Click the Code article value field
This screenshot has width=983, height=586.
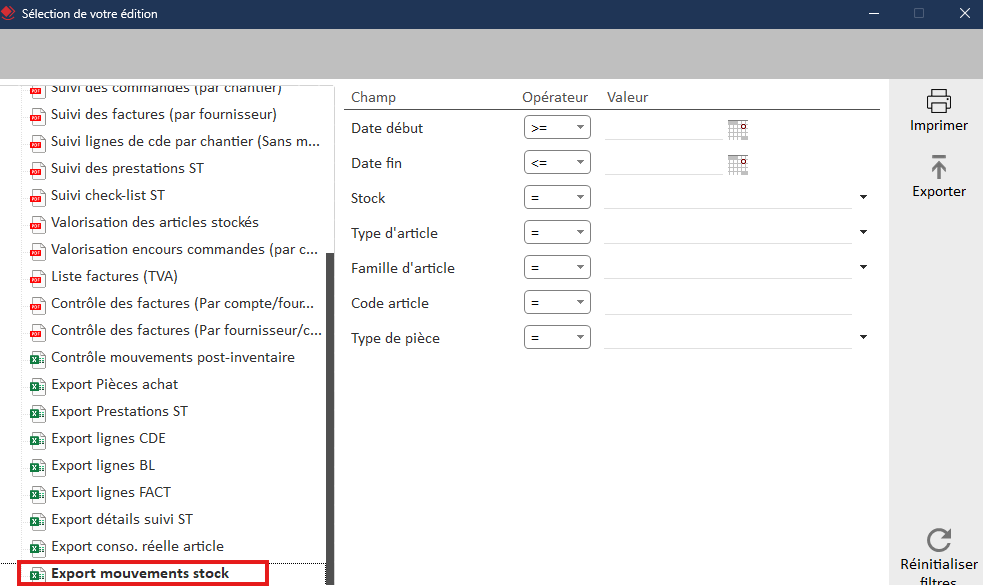[730, 302]
